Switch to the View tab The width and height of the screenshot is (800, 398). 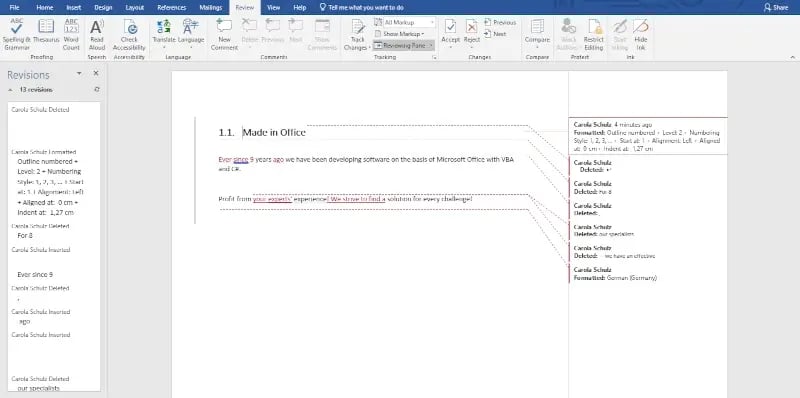tap(273, 8)
